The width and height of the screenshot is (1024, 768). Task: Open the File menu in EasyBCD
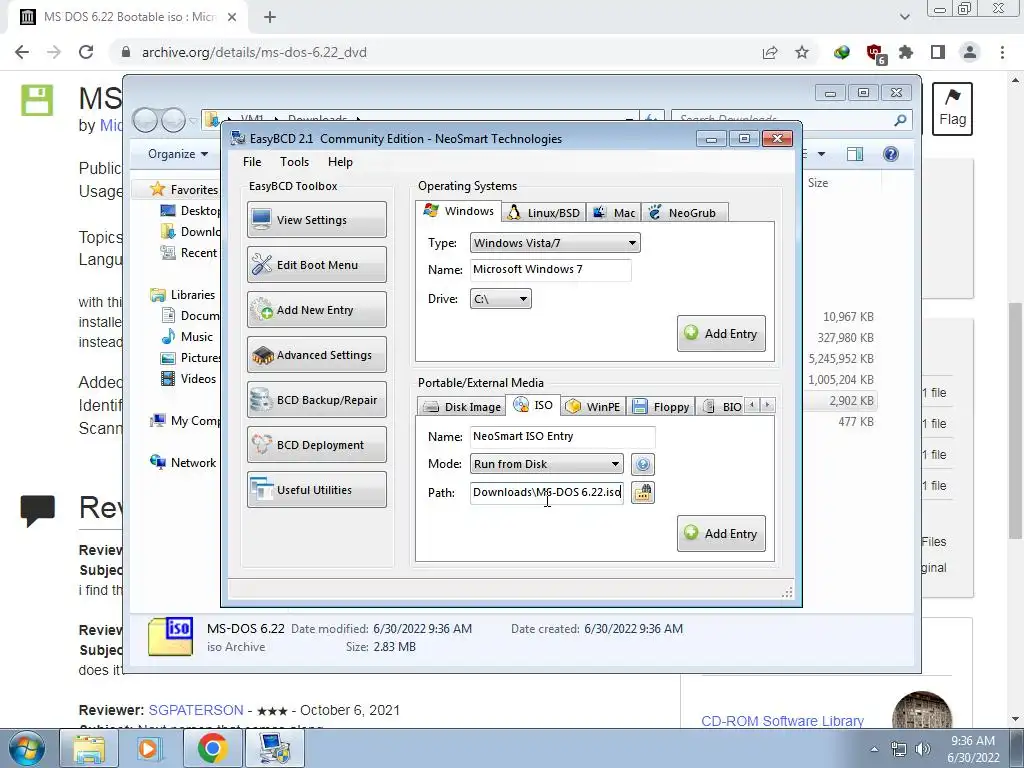[252, 161]
